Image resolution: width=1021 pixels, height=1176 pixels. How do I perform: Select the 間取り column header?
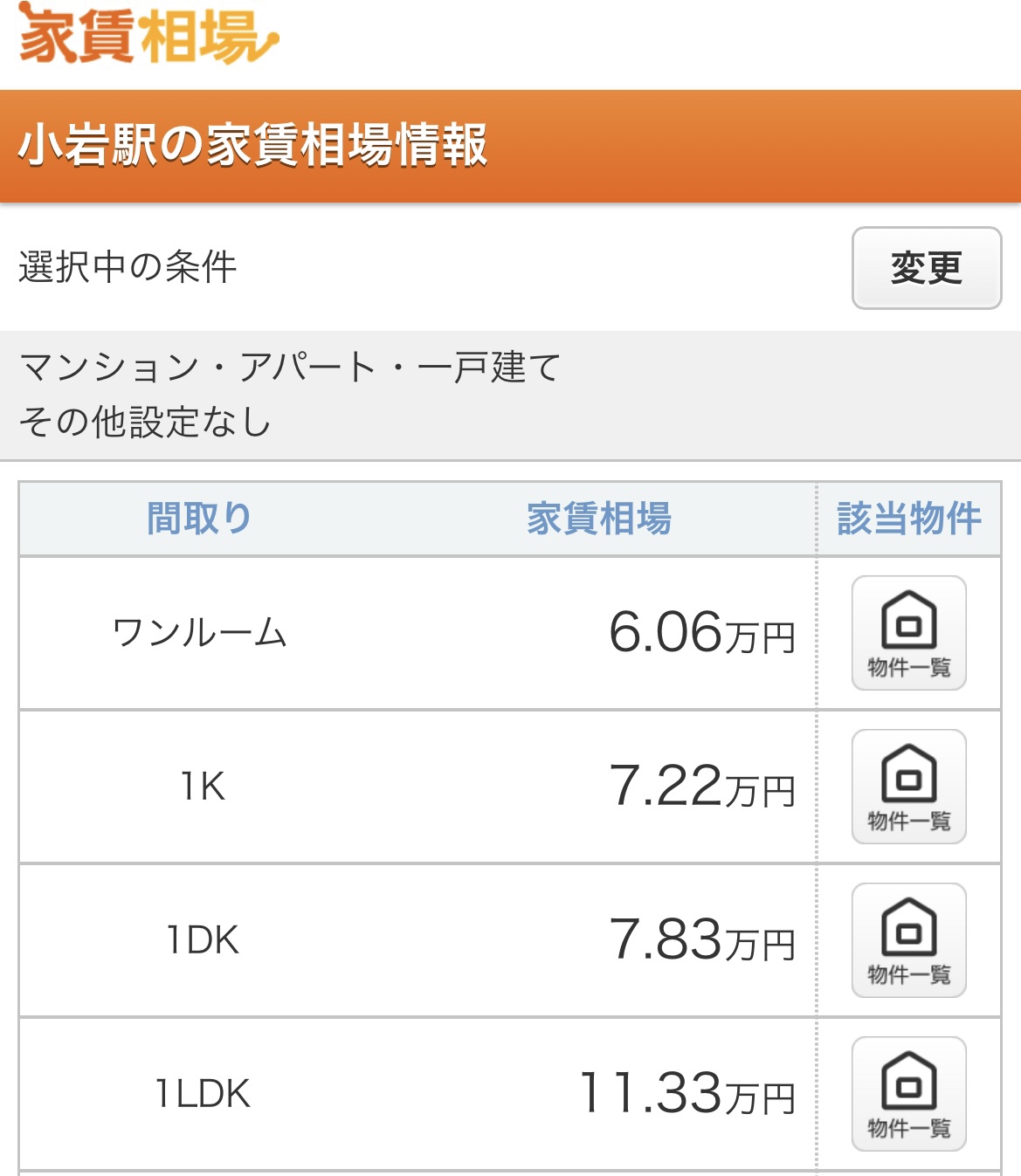199,519
